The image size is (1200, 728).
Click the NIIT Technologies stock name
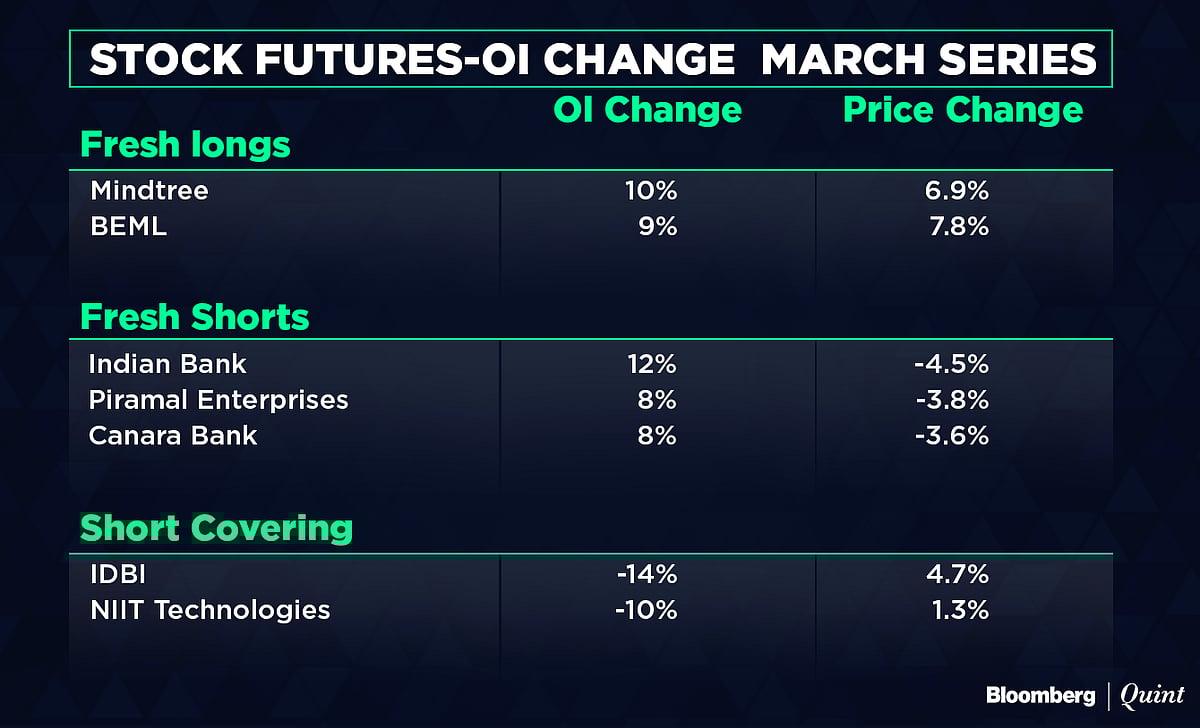[209, 609]
